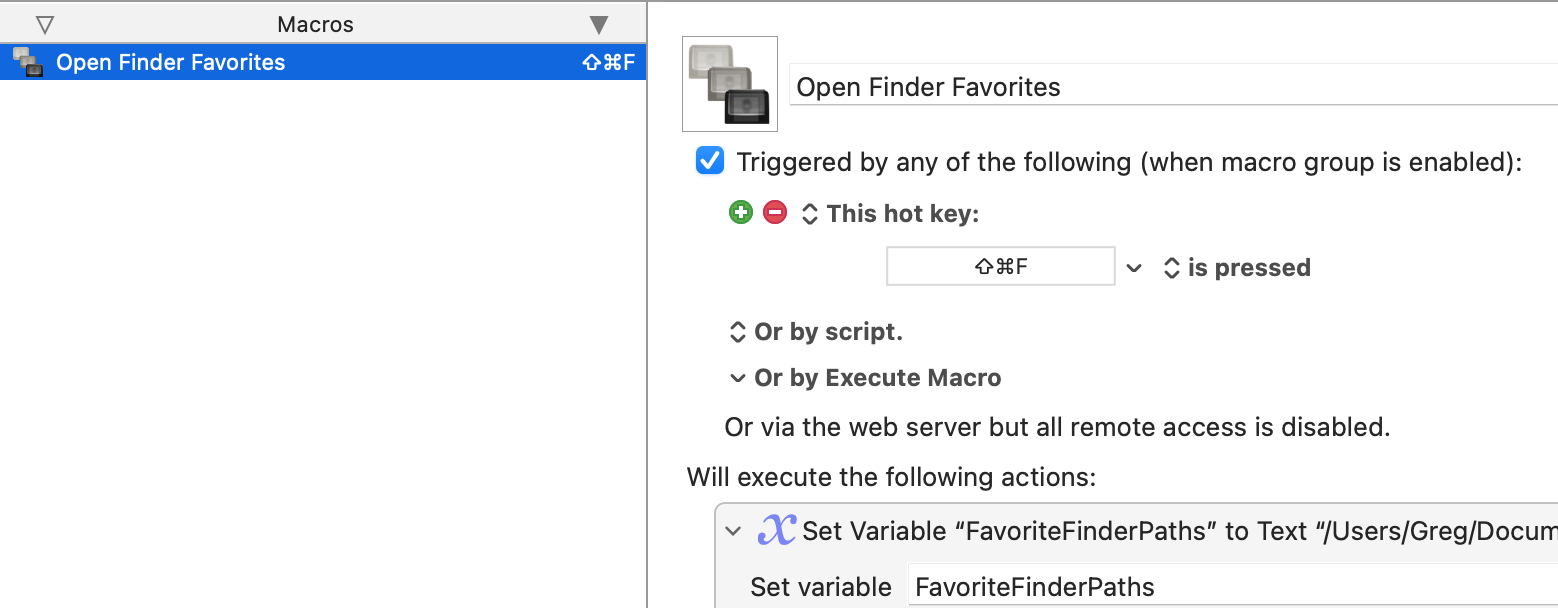The width and height of the screenshot is (1558, 608).
Task: Click the green add trigger plus icon
Action: pyautogui.click(x=740, y=212)
